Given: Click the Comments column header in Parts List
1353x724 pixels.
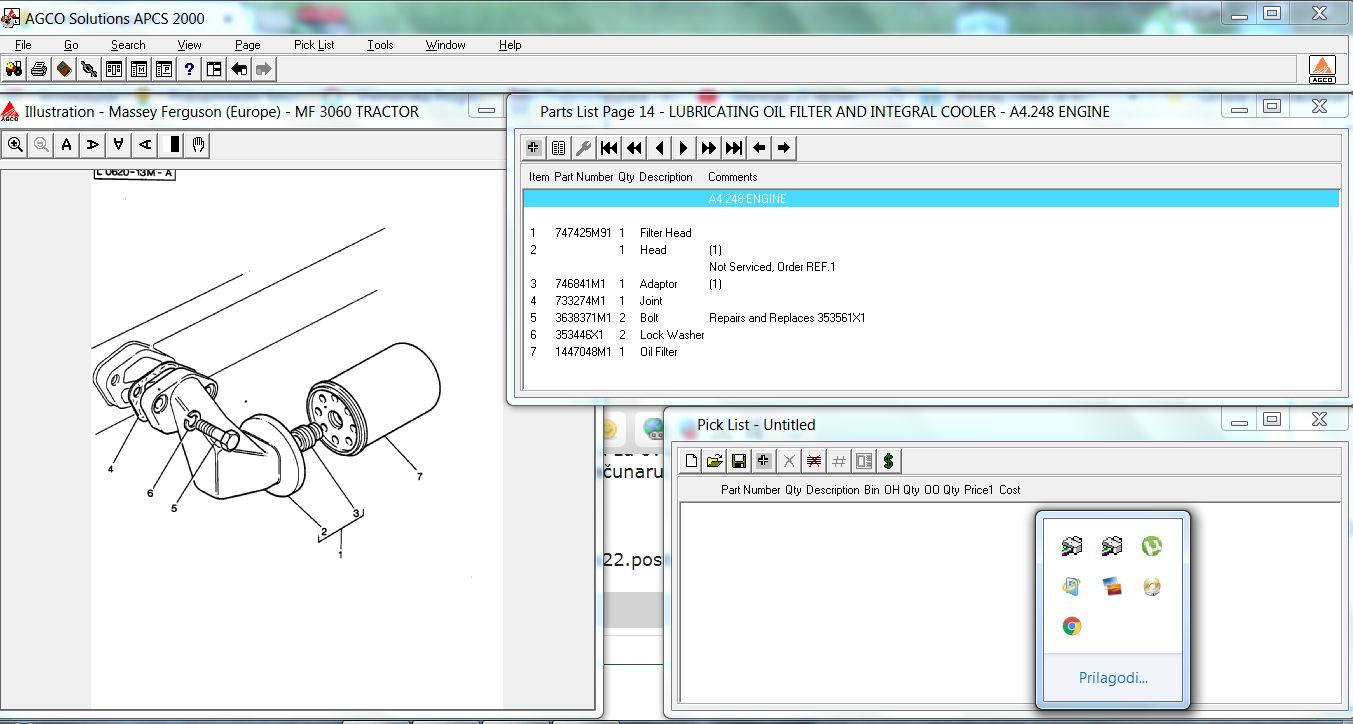Looking at the screenshot, I should click(x=733, y=177).
